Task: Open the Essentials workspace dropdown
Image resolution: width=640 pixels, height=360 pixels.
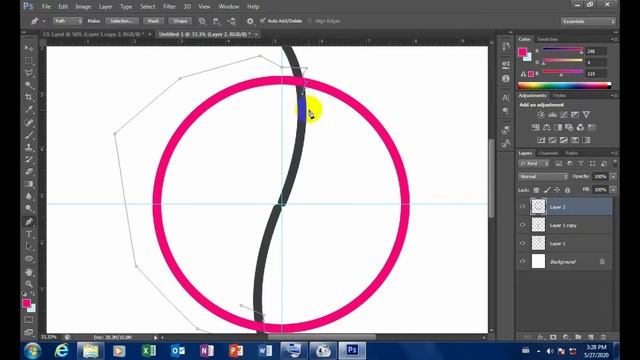Action: click(x=588, y=21)
